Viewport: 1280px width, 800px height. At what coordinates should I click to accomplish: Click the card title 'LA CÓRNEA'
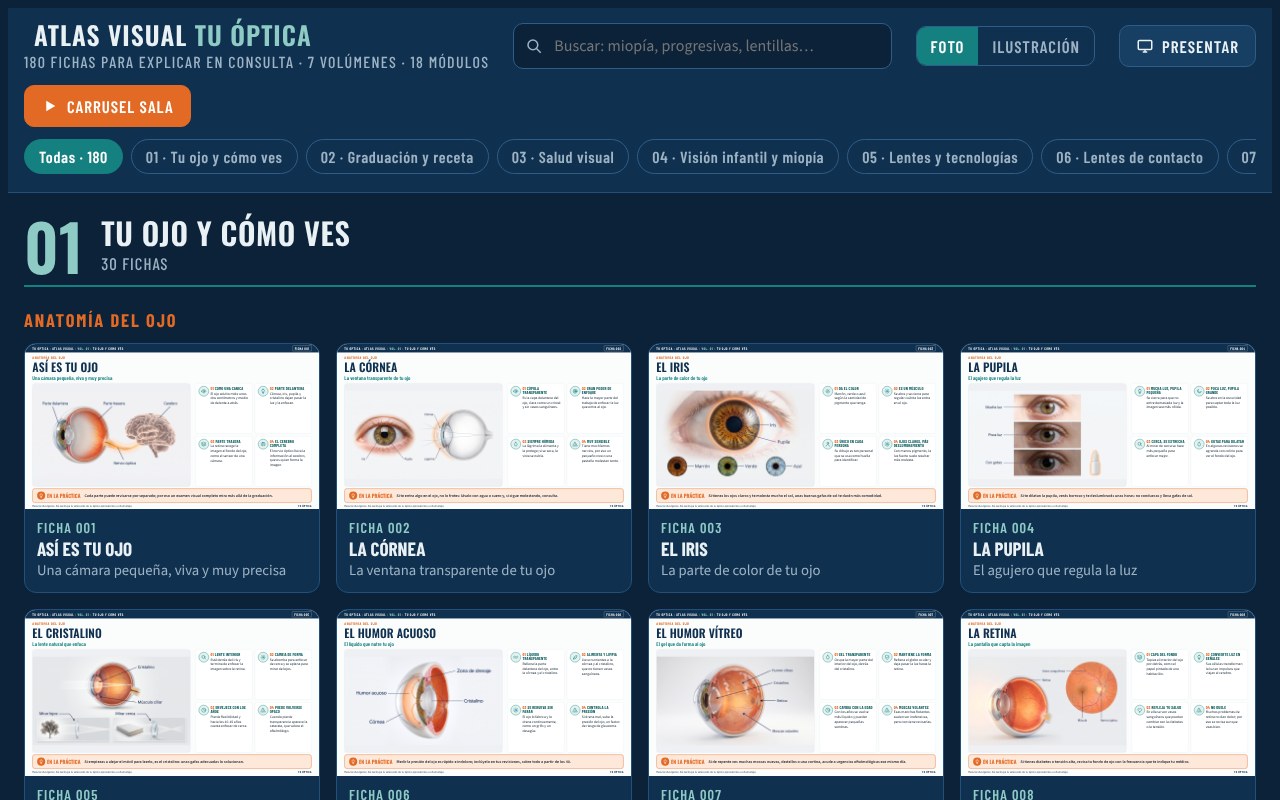(x=387, y=549)
